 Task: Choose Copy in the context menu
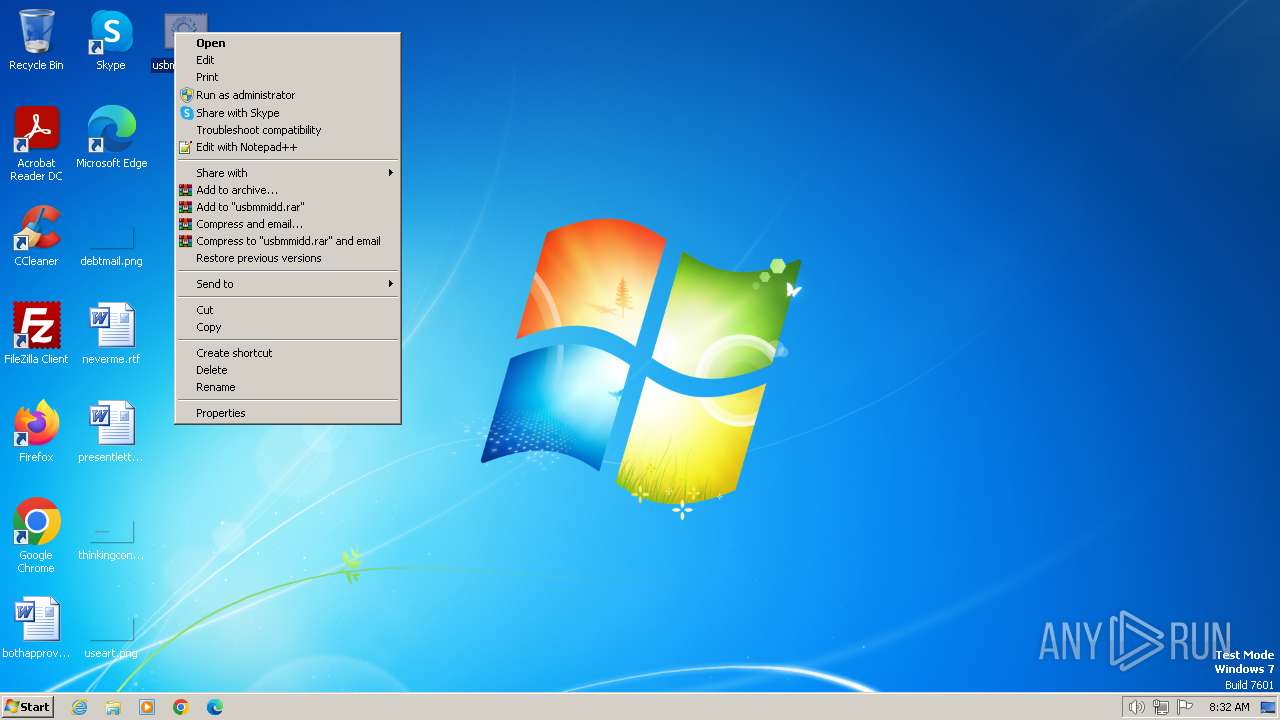coord(288,327)
